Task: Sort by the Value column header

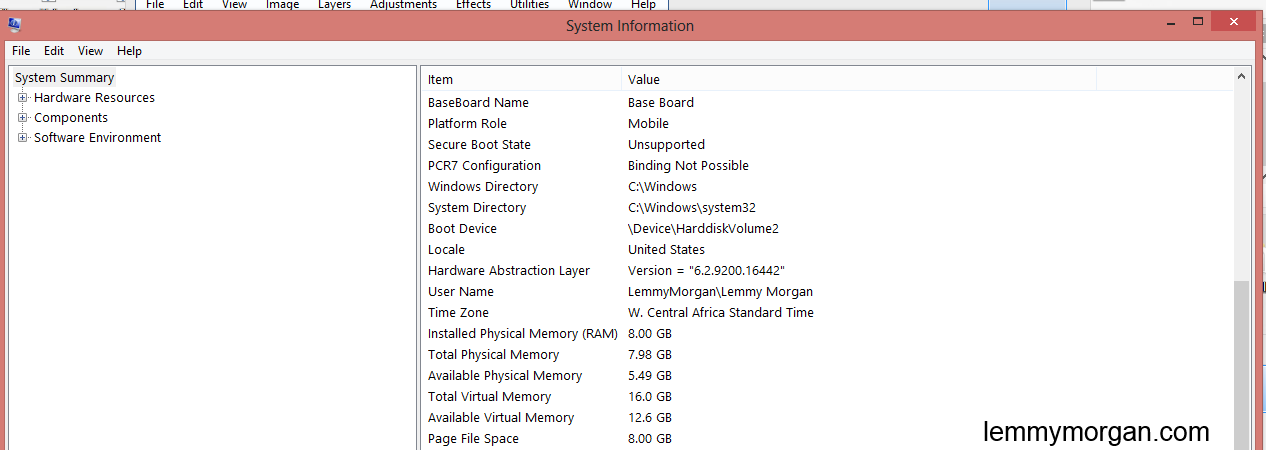Action: click(x=859, y=79)
